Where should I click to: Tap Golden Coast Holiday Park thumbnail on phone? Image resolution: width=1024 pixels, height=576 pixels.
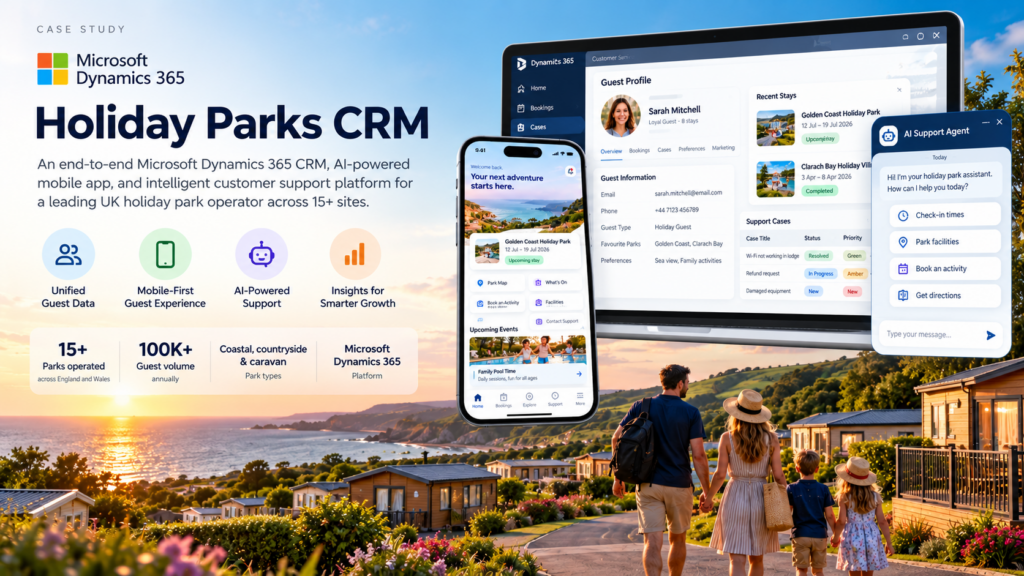click(487, 251)
